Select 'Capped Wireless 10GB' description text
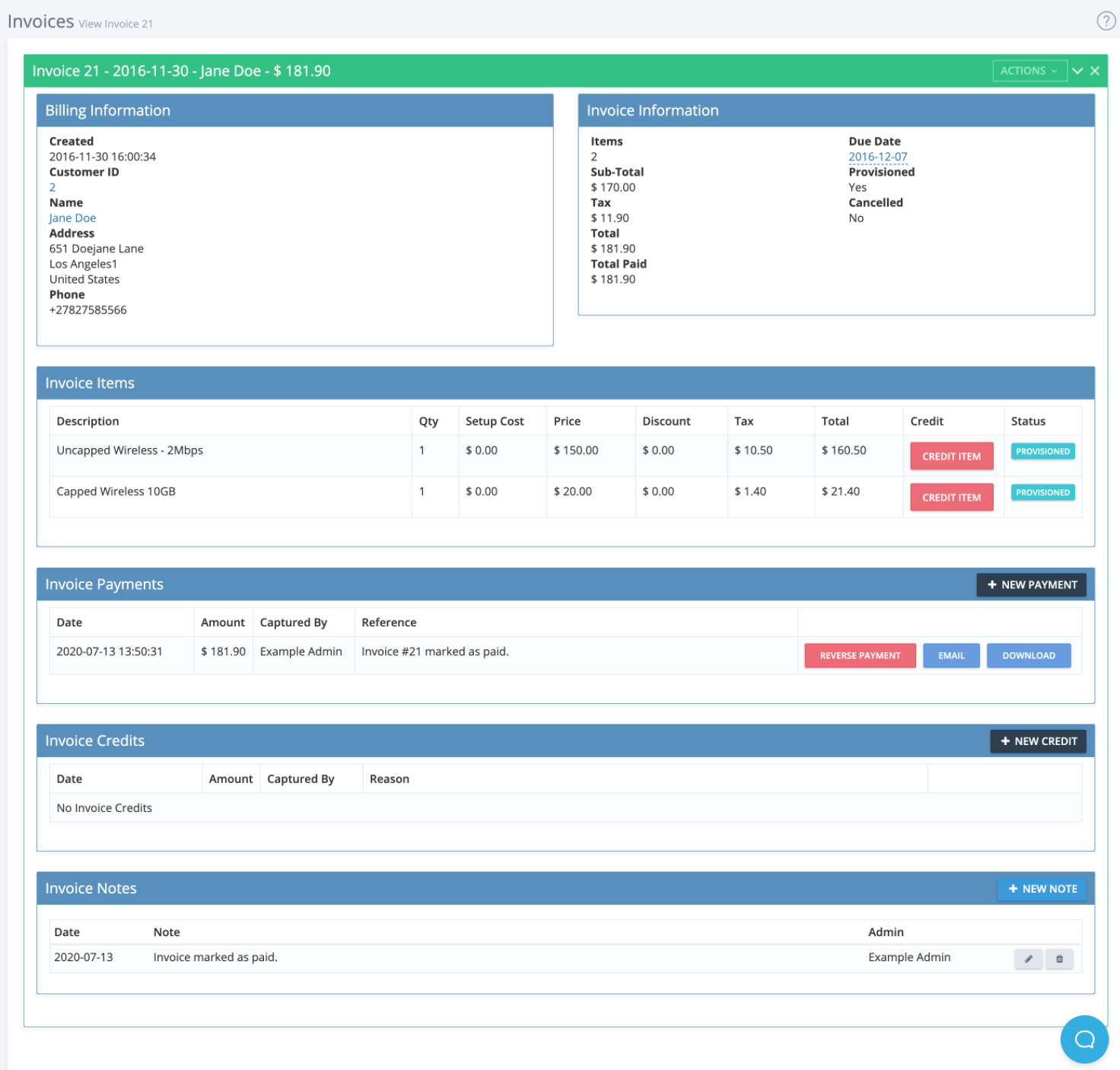Screen dimensions: 1120x1070 [116, 492]
